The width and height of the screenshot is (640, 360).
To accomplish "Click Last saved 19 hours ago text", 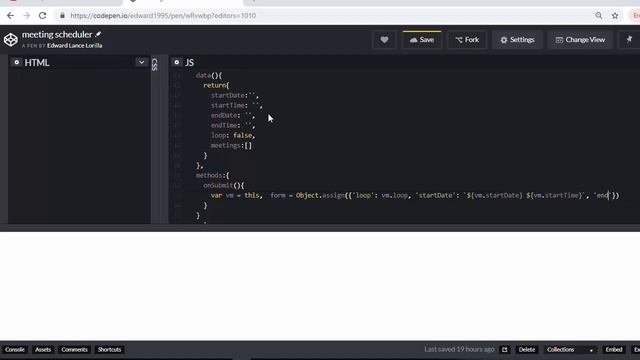I will point(459,349).
